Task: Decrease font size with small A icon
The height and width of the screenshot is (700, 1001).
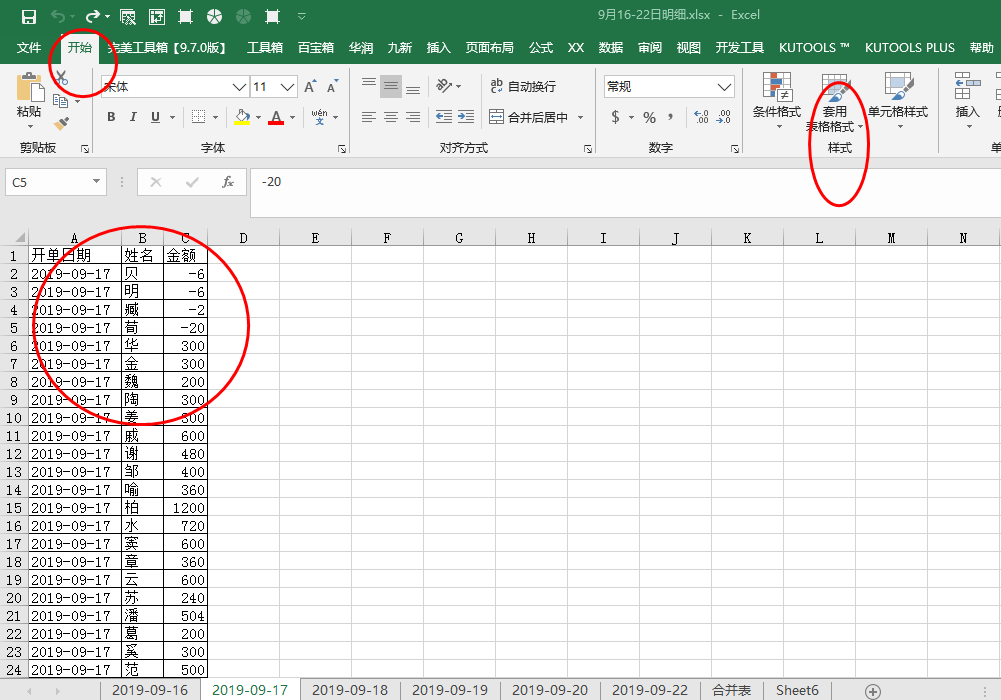Action: [x=332, y=87]
